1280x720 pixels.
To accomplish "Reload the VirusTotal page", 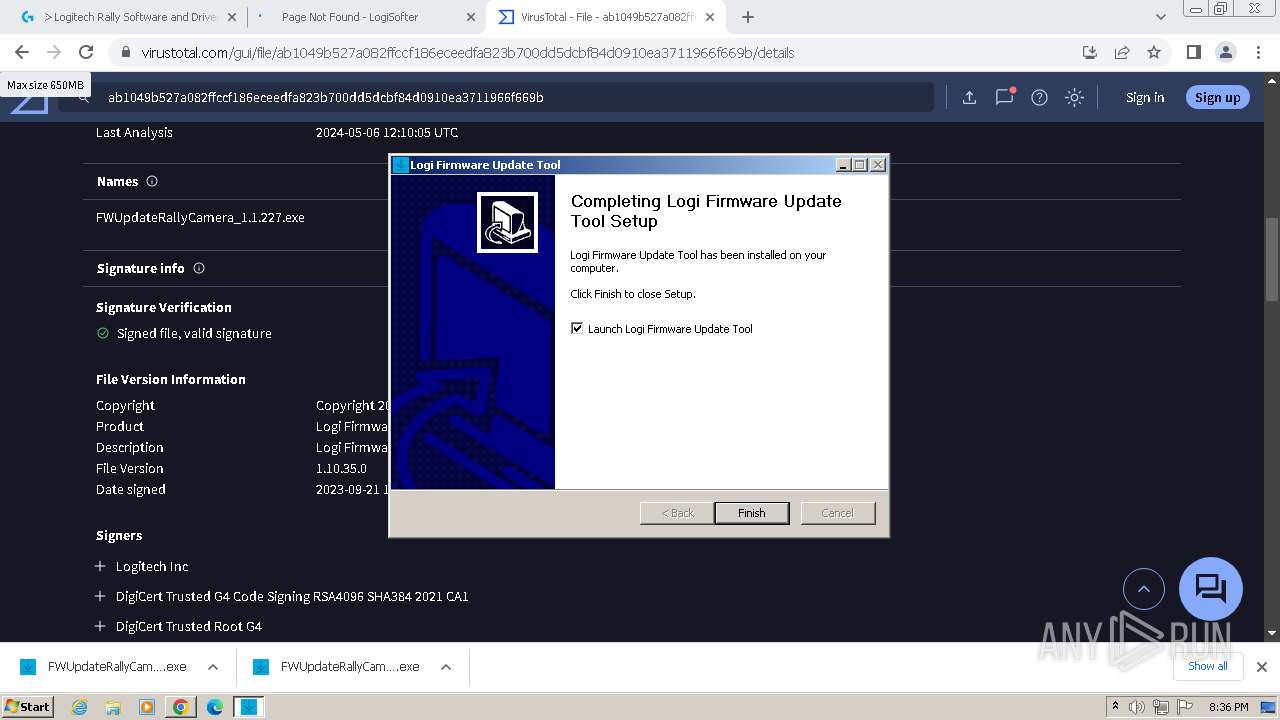I will pyautogui.click(x=86, y=52).
